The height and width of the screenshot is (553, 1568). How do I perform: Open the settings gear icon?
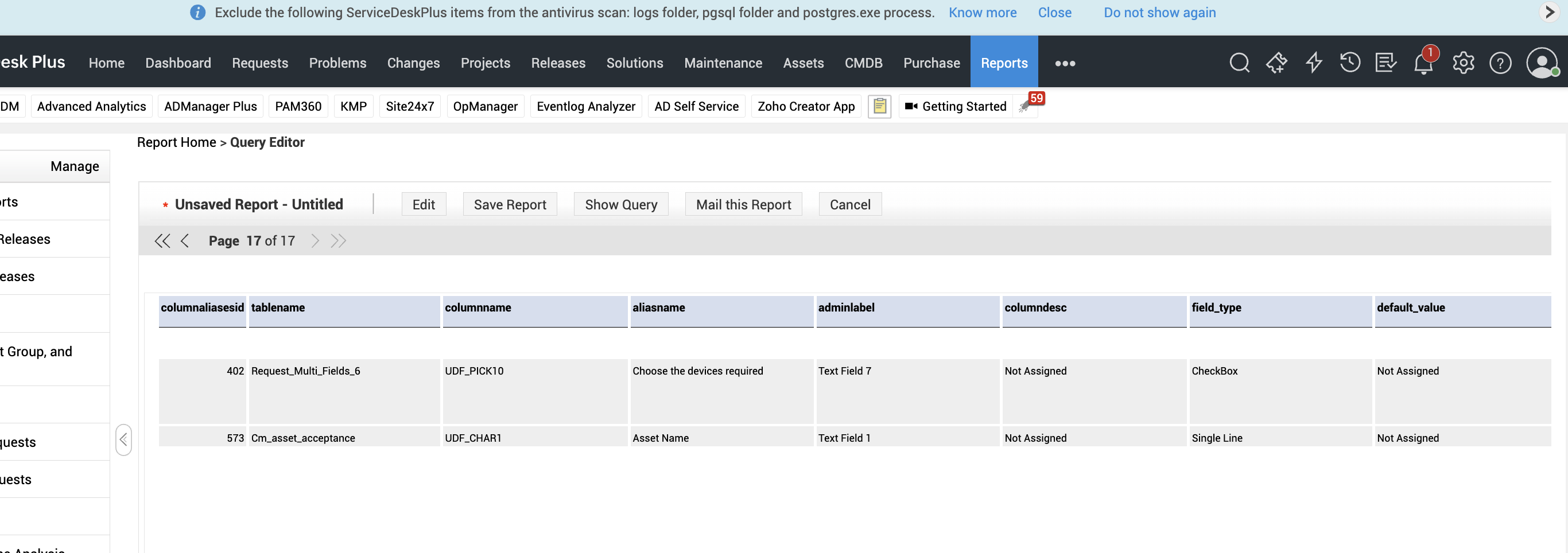click(1463, 63)
